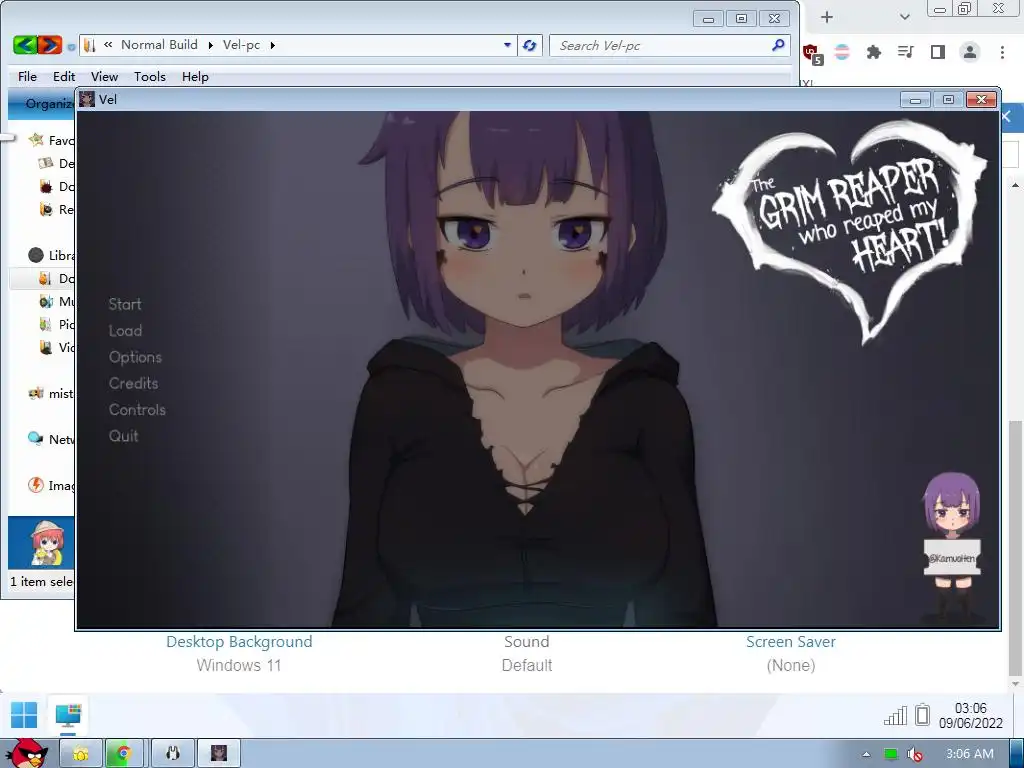This screenshot has height=768, width=1024.
Task: Open the Screen Saver link
Action: (791, 642)
